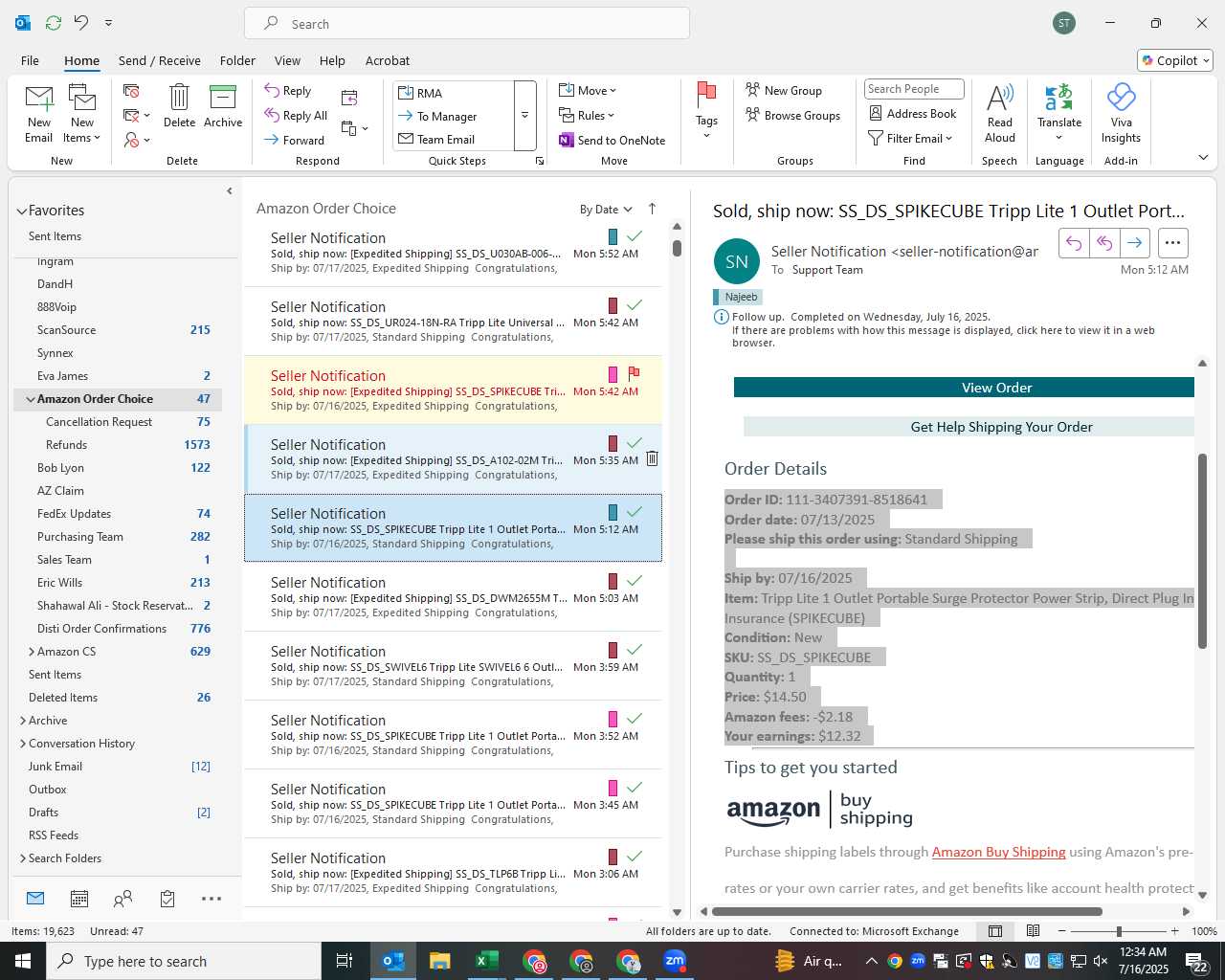Screen dimensions: 1225x980
Task: Open the File menu tab
Action: (x=30, y=60)
